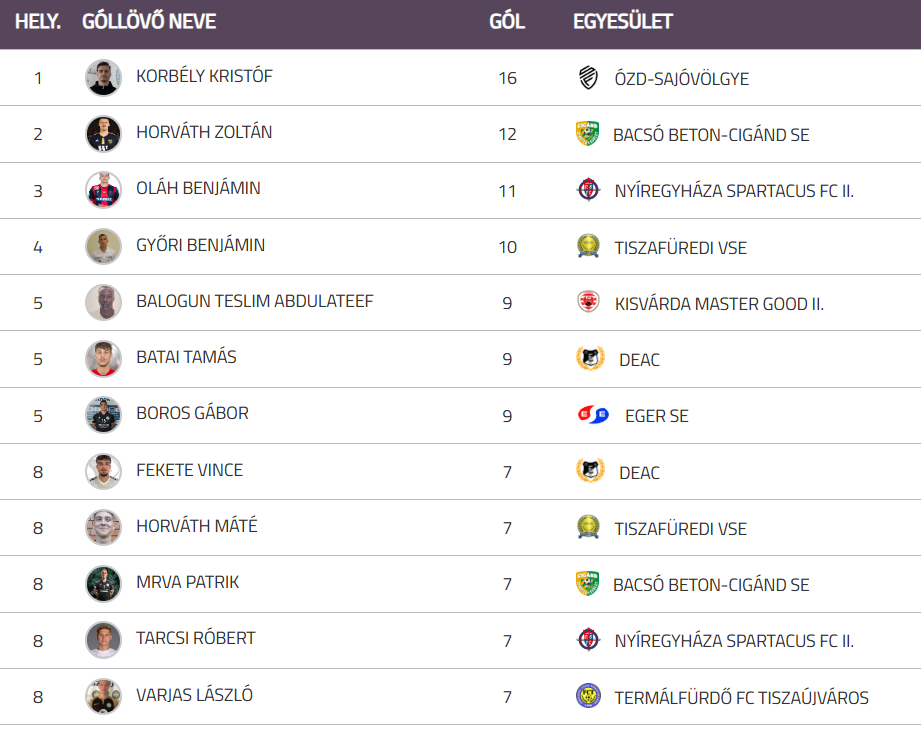Open Tiszafüredi VSE link in Horváth Máté row

click(680, 529)
